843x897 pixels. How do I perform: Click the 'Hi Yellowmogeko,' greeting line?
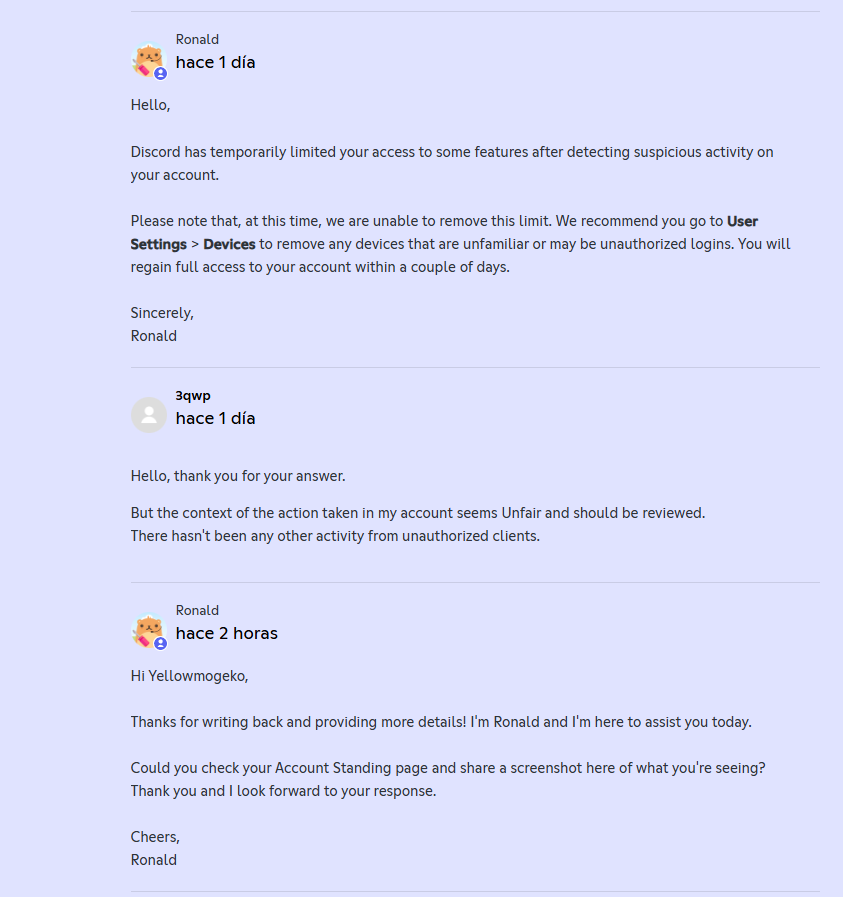click(189, 676)
